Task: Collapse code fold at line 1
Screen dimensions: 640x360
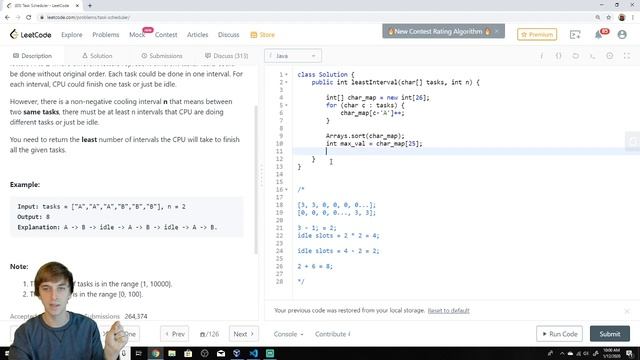Action: point(286,75)
